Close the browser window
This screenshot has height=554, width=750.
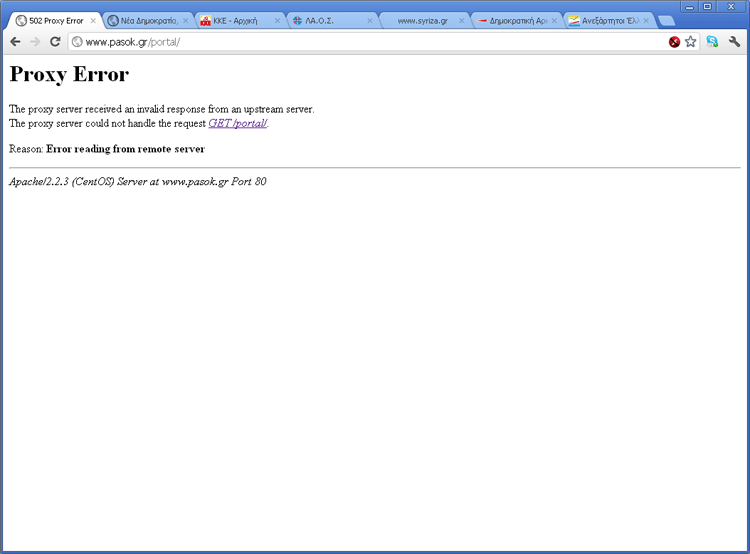731,6
